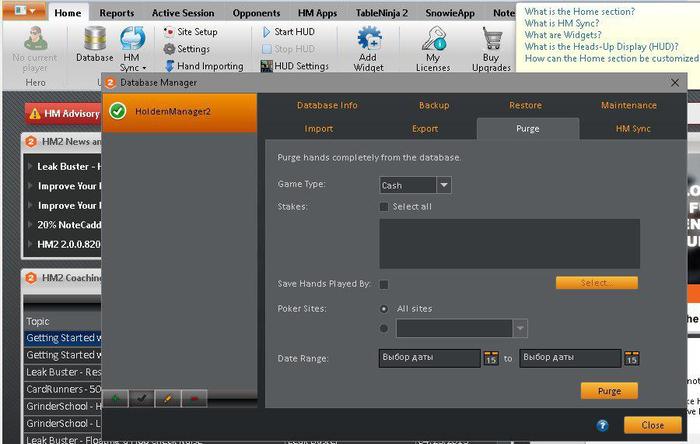700x444 pixels.
Task: Click the end date input field
Action: [x=570, y=358]
